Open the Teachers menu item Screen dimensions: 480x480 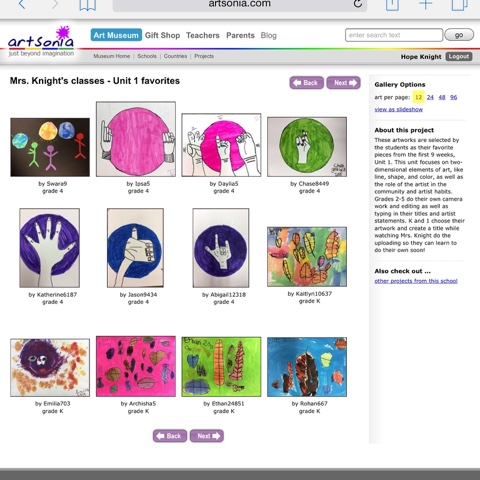tap(203, 35)
